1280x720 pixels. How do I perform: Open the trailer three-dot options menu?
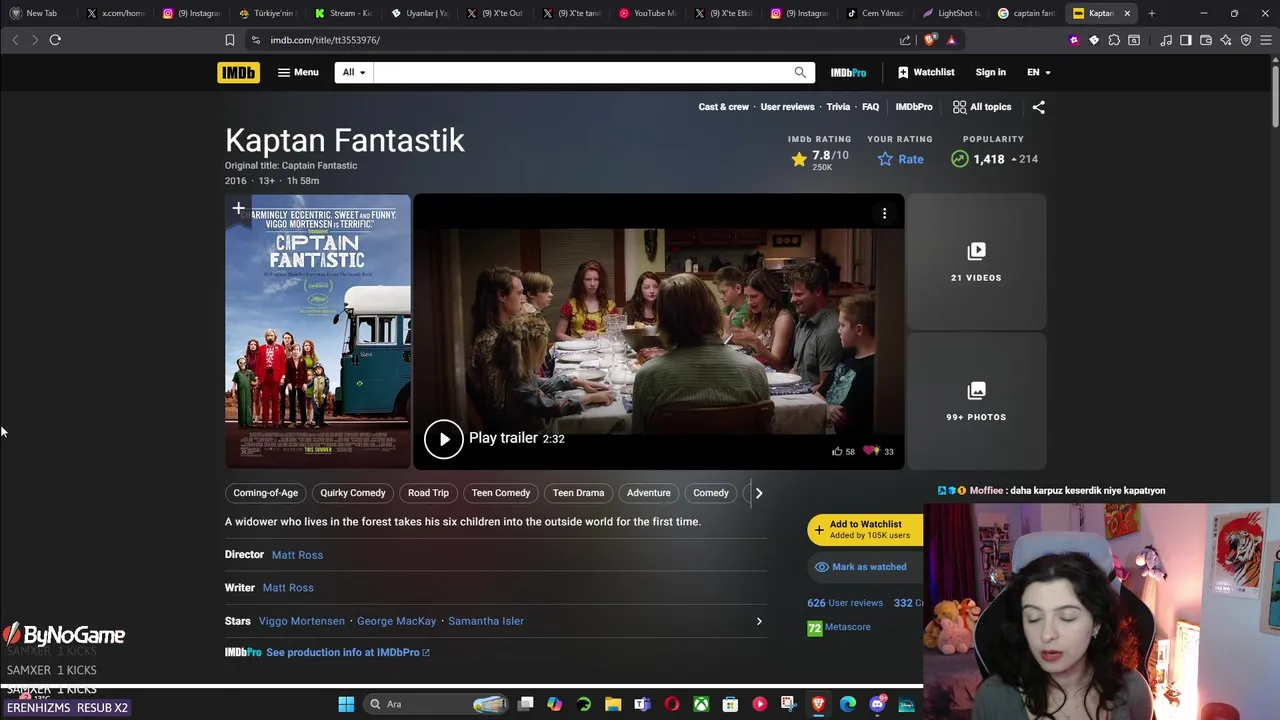click(x=884, y=213)
